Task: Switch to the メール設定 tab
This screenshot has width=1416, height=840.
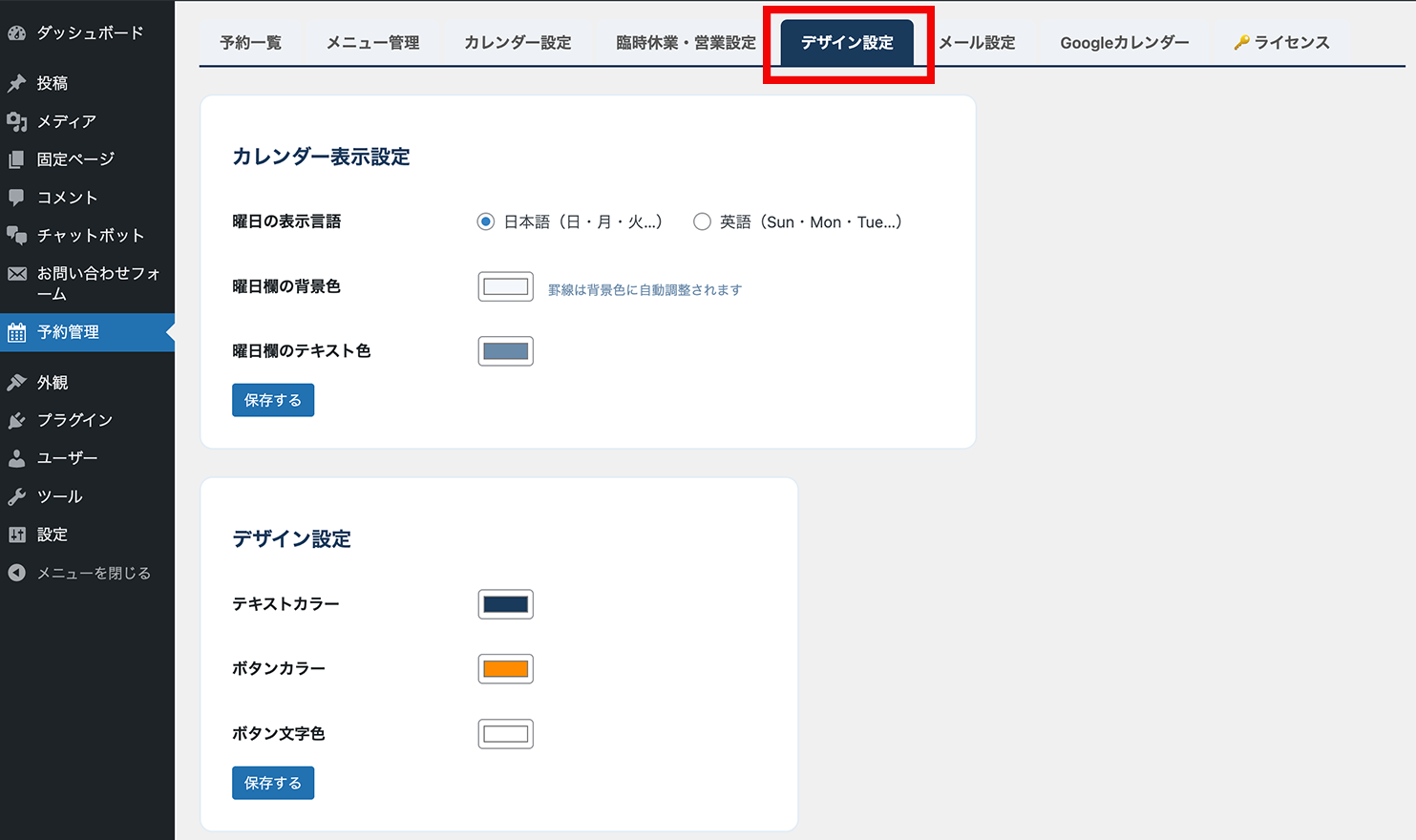Action: pyautogui.click(x=977, y=43)
